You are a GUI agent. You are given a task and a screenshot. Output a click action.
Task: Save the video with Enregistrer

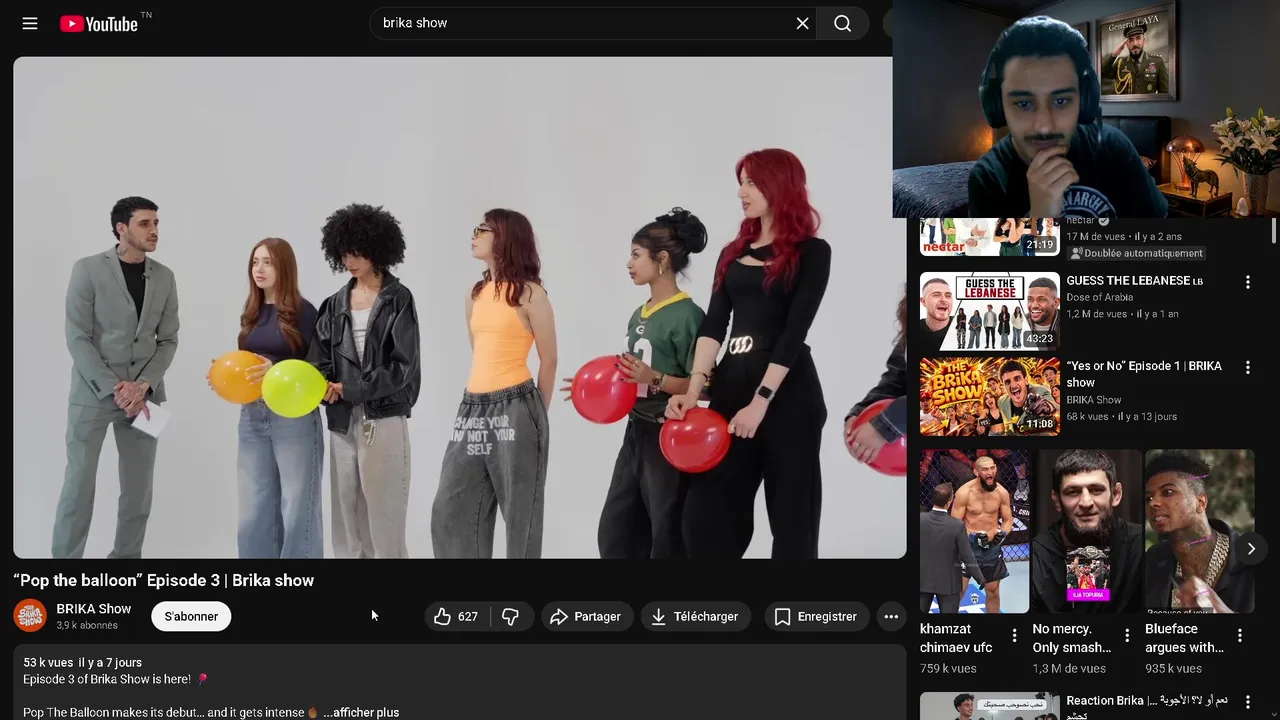coord(816,617)
